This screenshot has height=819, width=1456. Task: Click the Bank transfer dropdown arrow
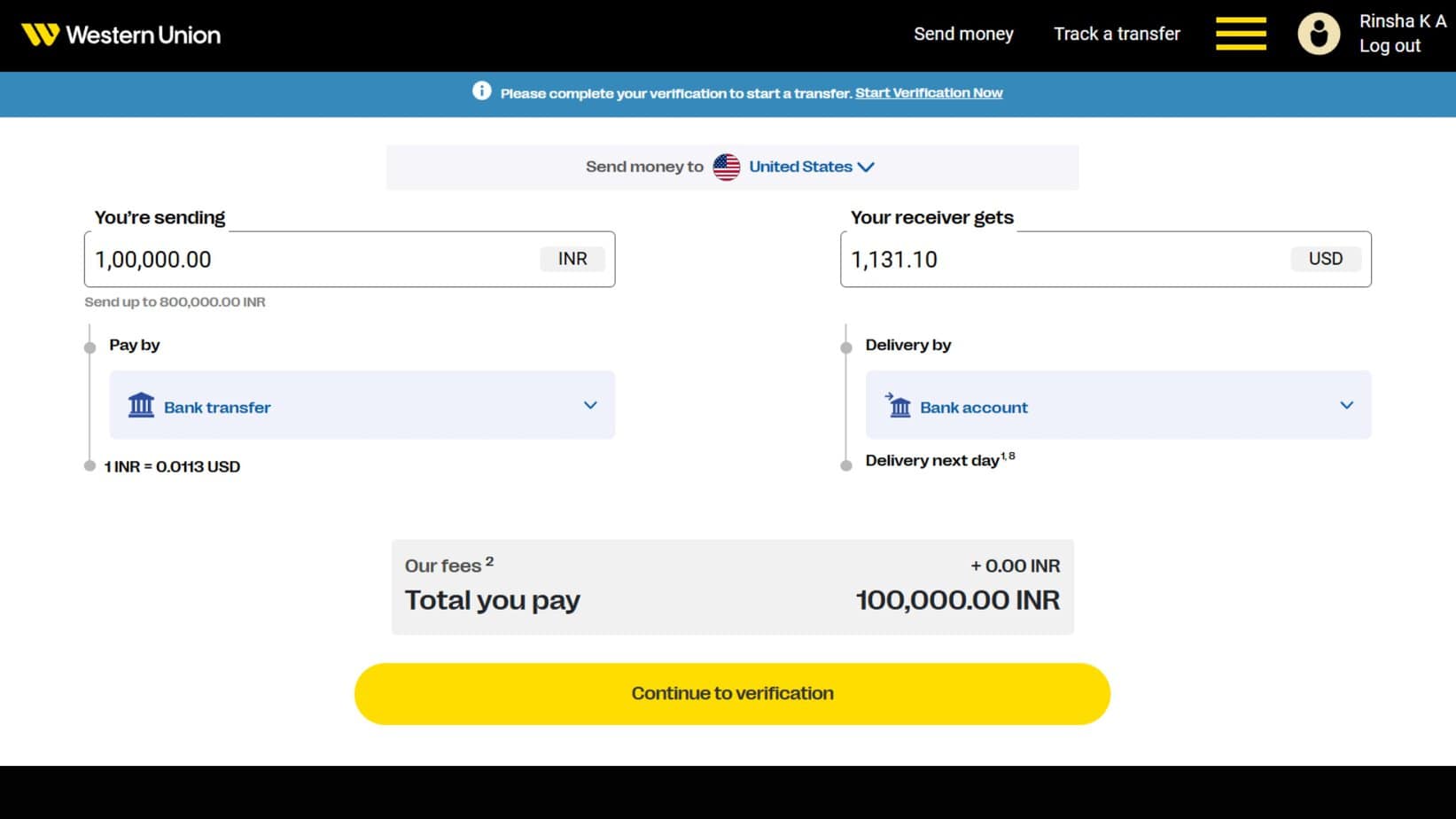click(x=590, y=405)
